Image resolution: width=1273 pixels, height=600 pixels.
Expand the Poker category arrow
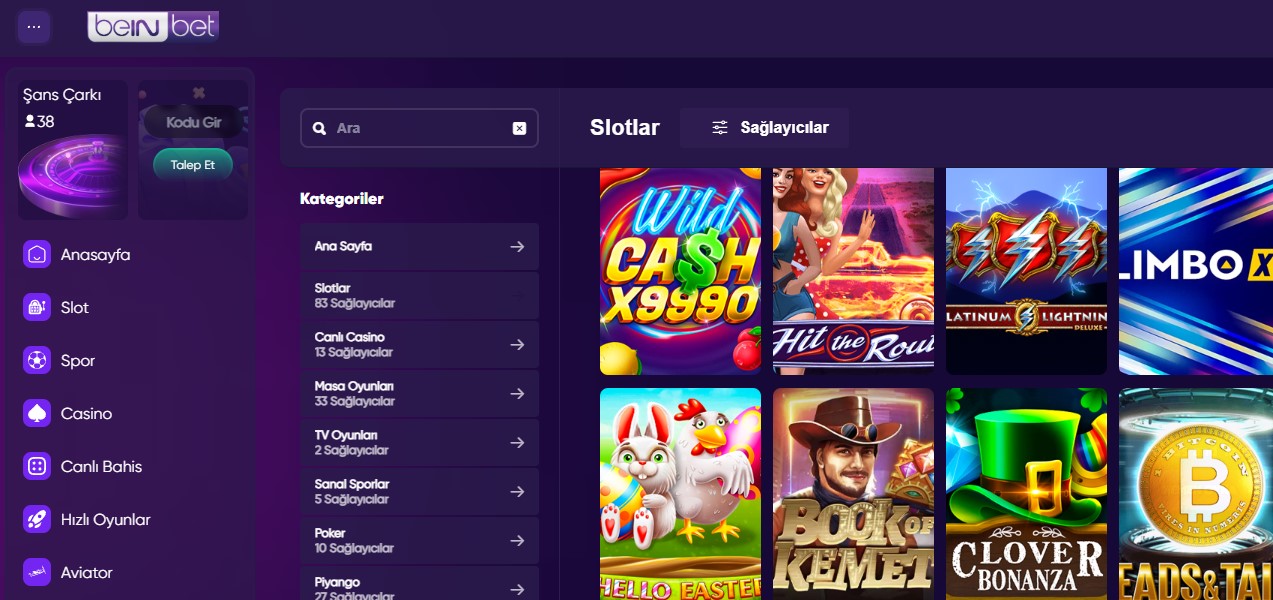coord(518,540)
